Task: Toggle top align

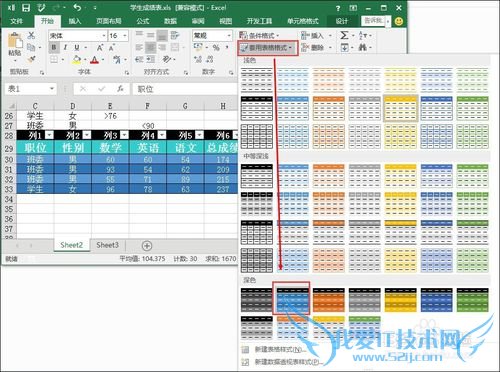Action: click(139, 35)
